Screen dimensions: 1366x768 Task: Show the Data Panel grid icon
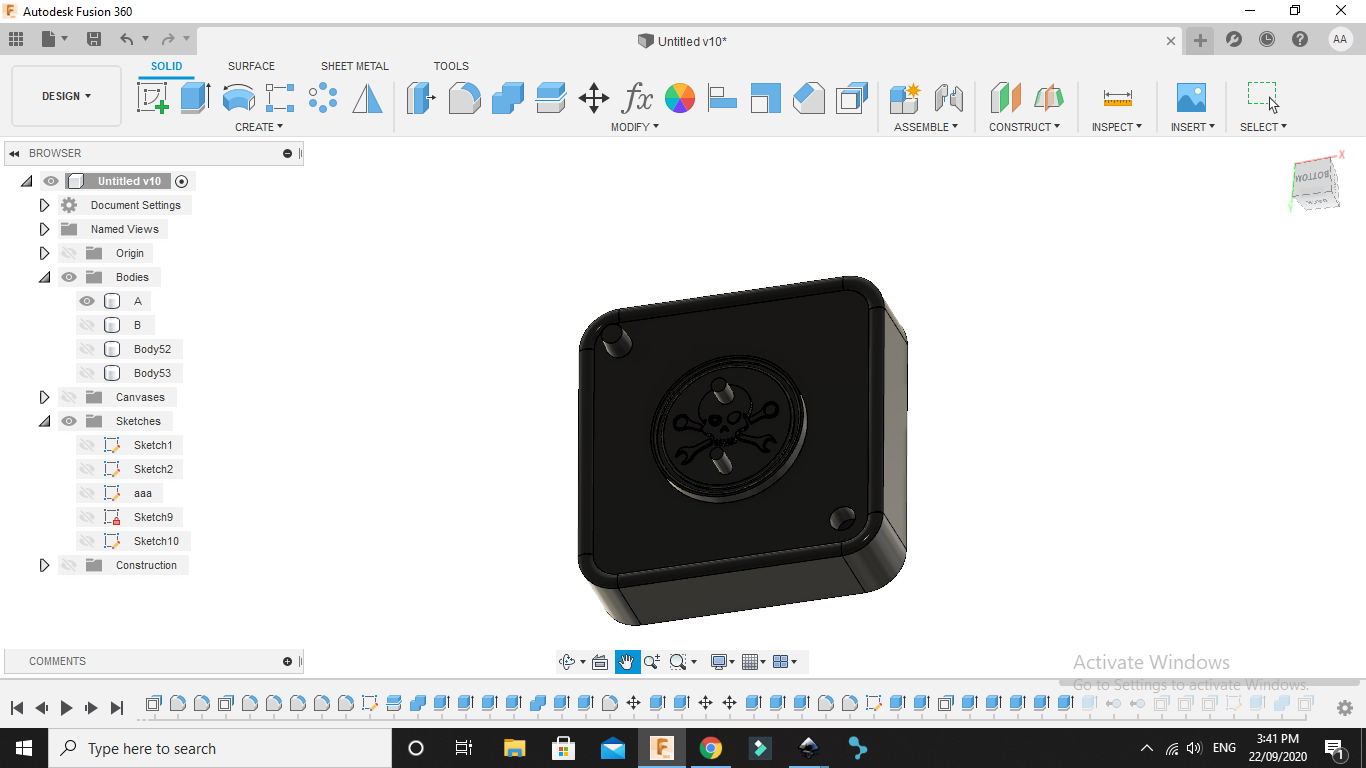click(16, 39)
